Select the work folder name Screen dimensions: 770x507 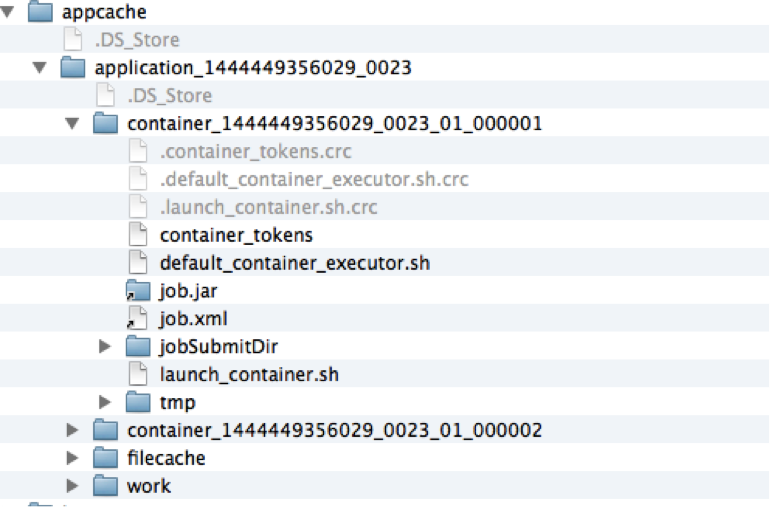[149, 486]
